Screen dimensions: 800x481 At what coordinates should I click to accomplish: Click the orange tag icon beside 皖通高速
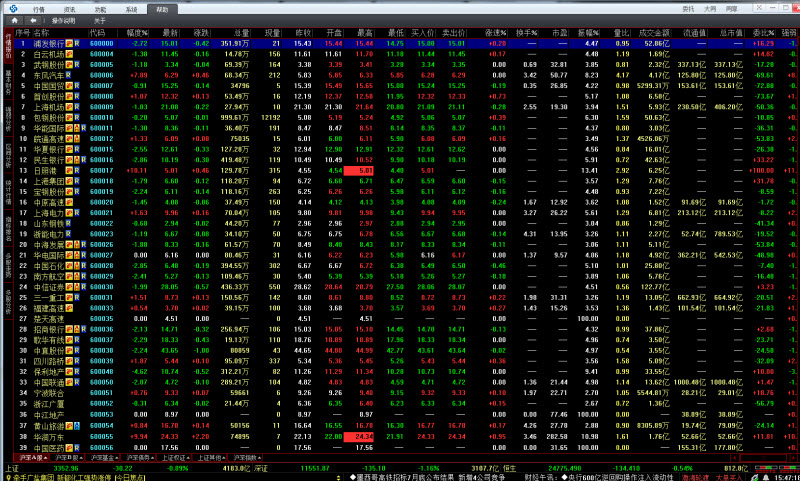click(x=69, y=139)
